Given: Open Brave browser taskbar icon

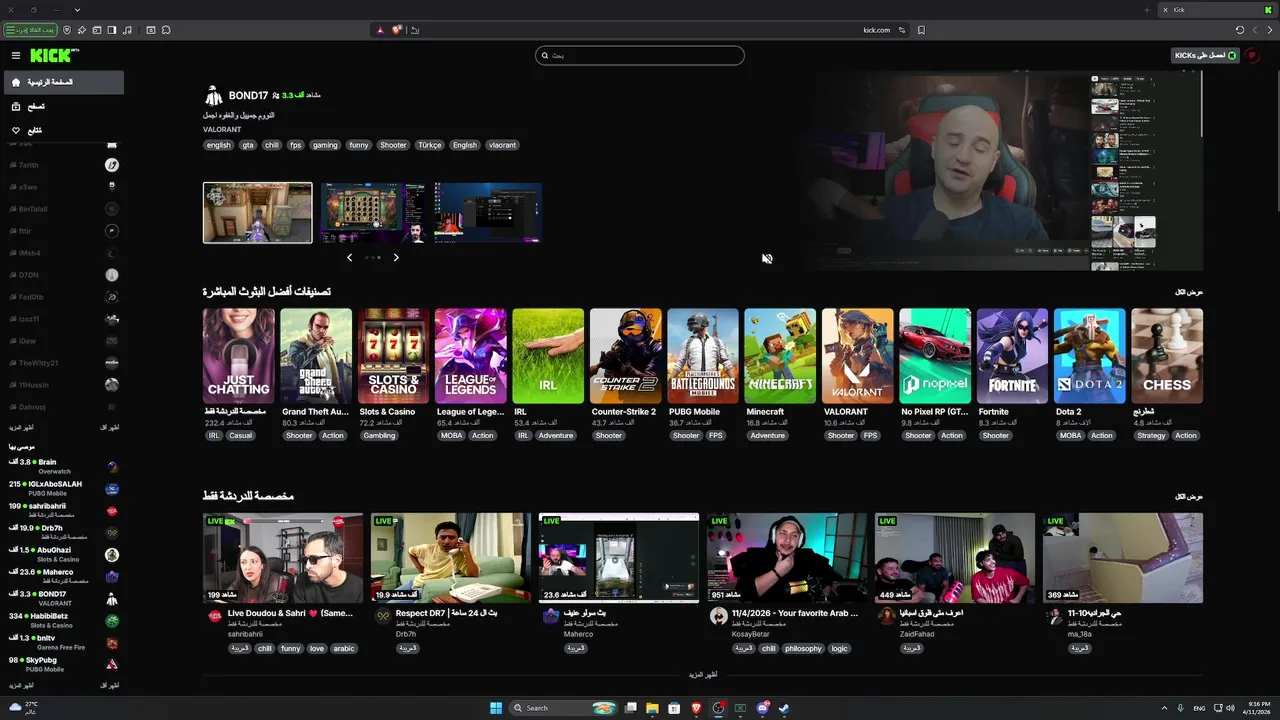Looking at the screenshot, I should coord(697,708).
